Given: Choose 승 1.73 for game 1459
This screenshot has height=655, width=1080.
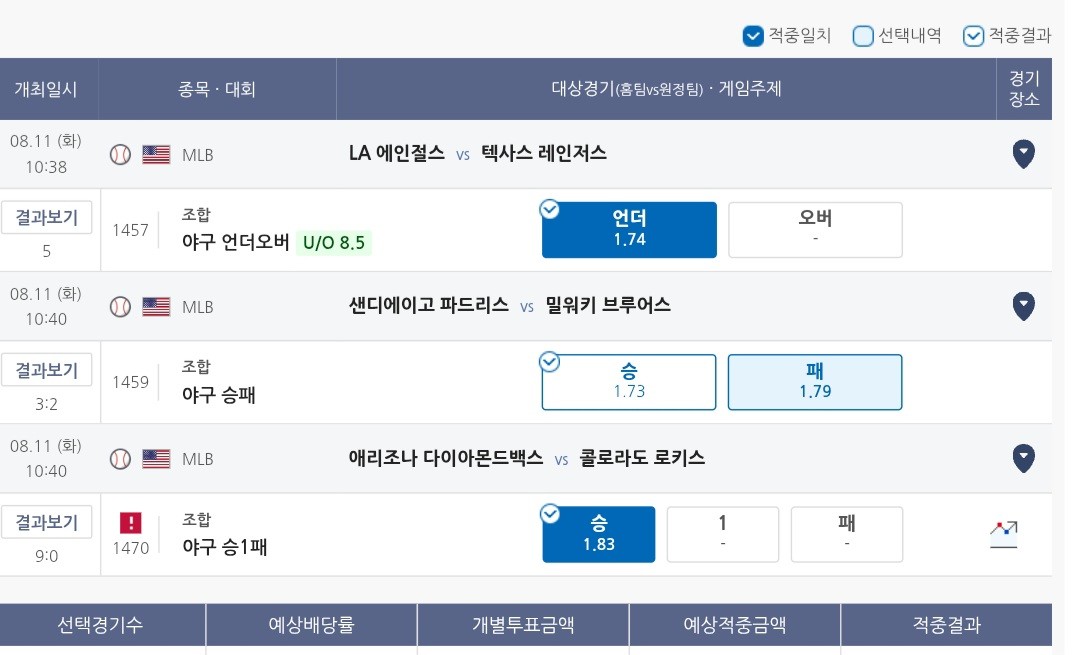Looking at the screenshot, I should (629, 382).
